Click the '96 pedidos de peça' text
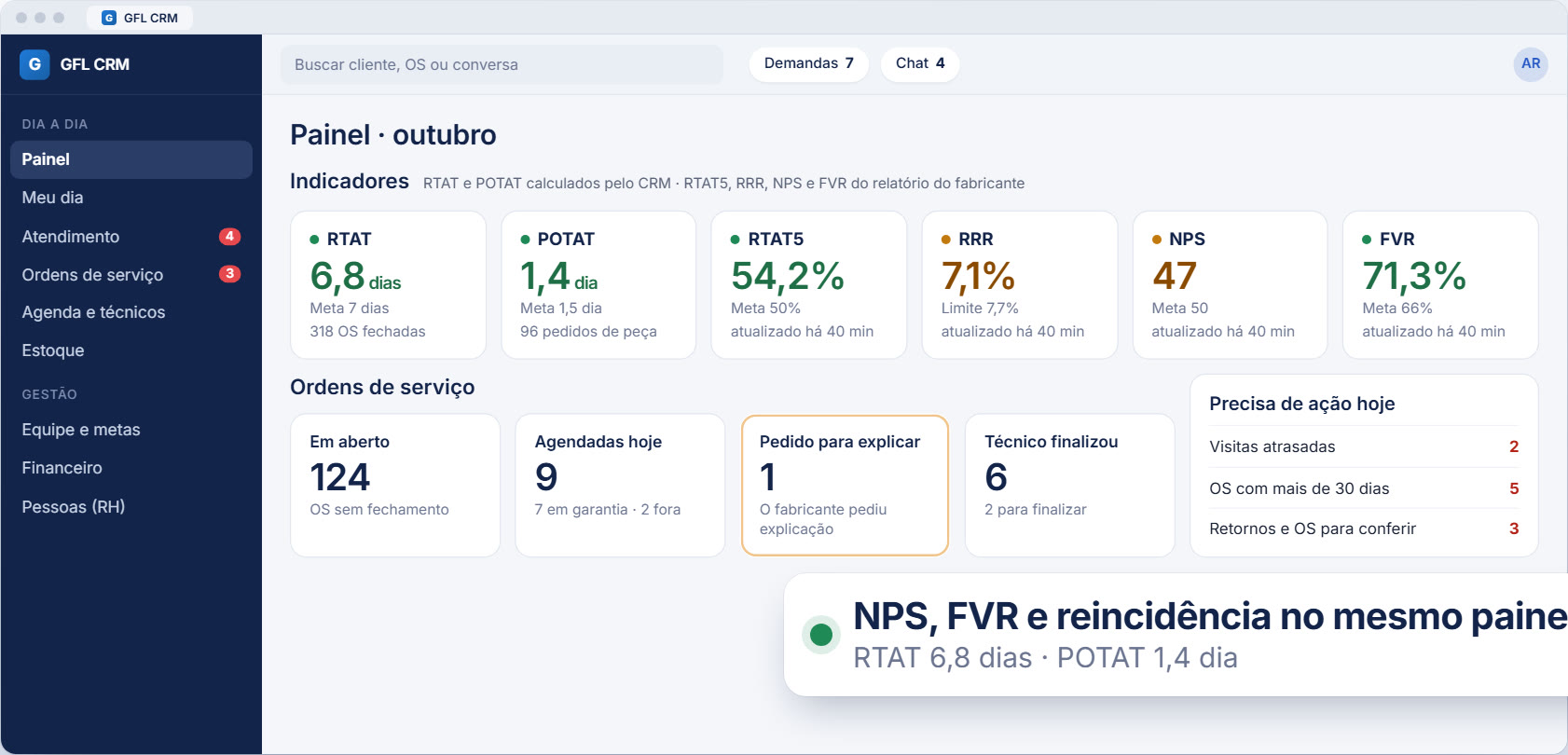 pyautogui.click(x=588, y=331)
